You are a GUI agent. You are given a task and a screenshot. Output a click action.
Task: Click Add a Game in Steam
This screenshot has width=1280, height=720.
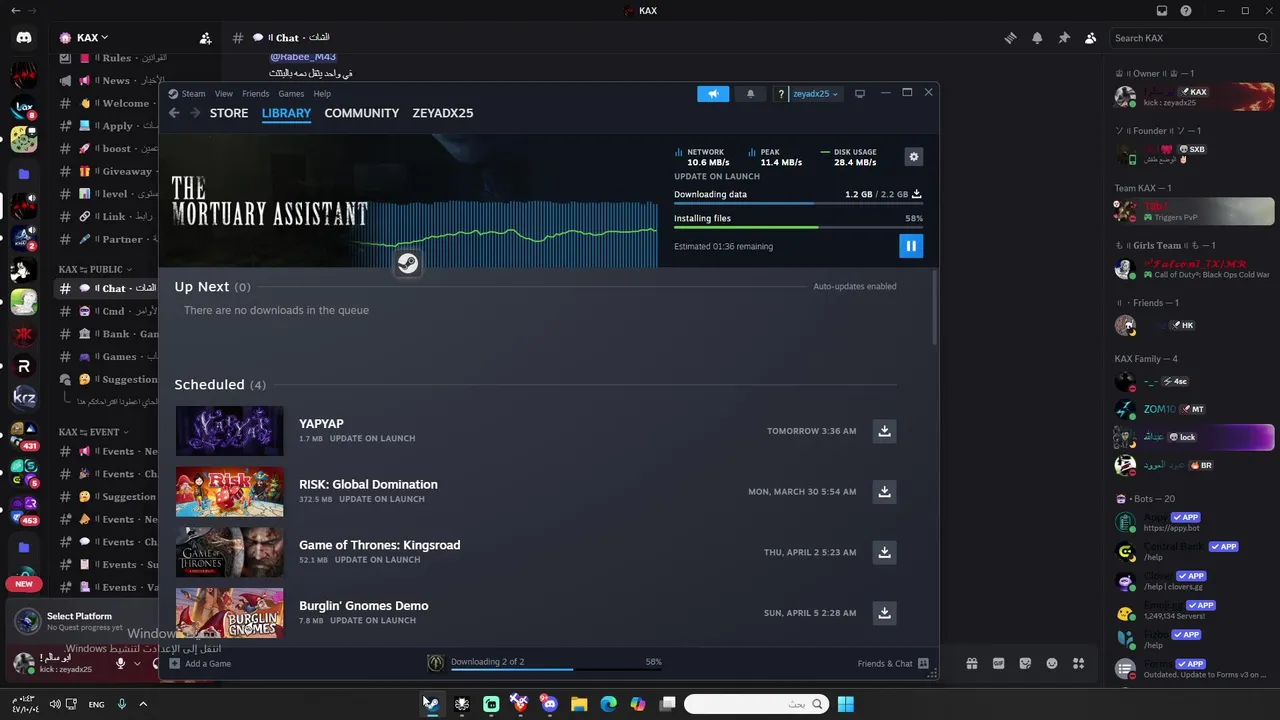pos(200,663)
